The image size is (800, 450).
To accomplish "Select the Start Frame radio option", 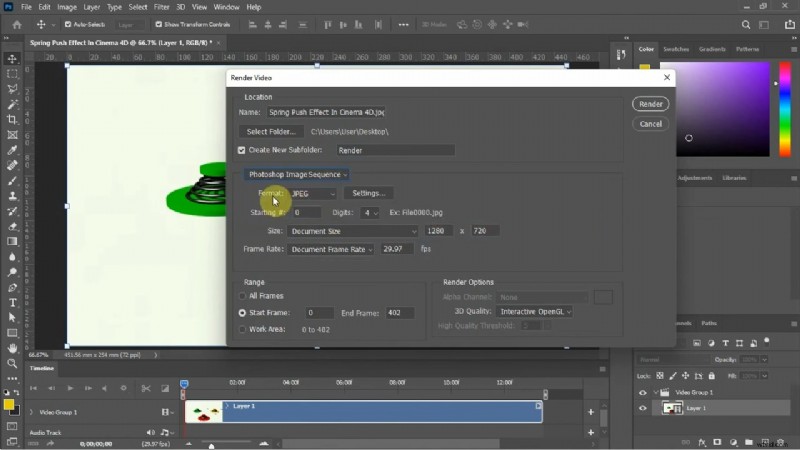I will pyautogui.click(x=242, y=313).
